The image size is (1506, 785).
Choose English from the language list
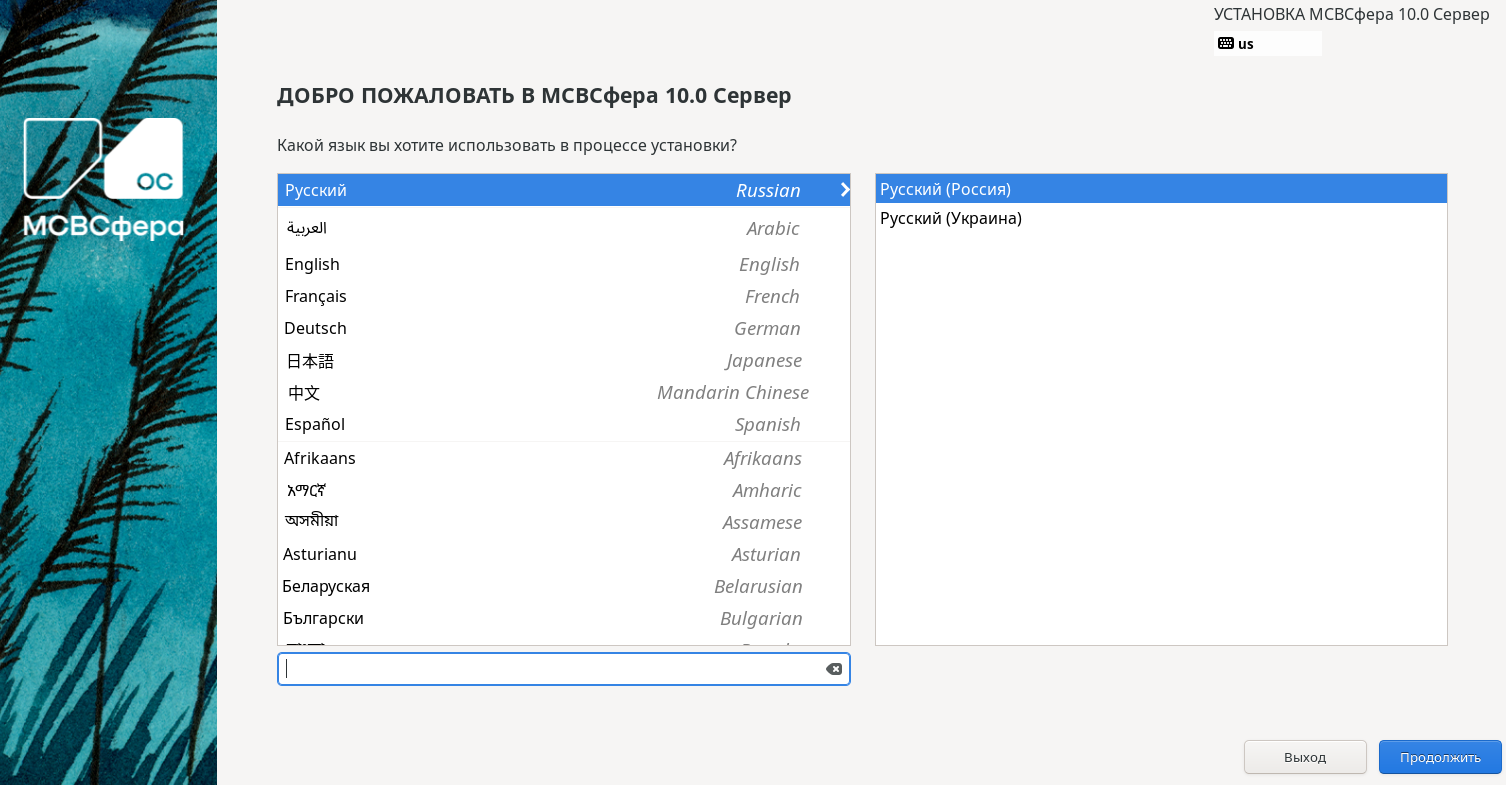(564, 264)
